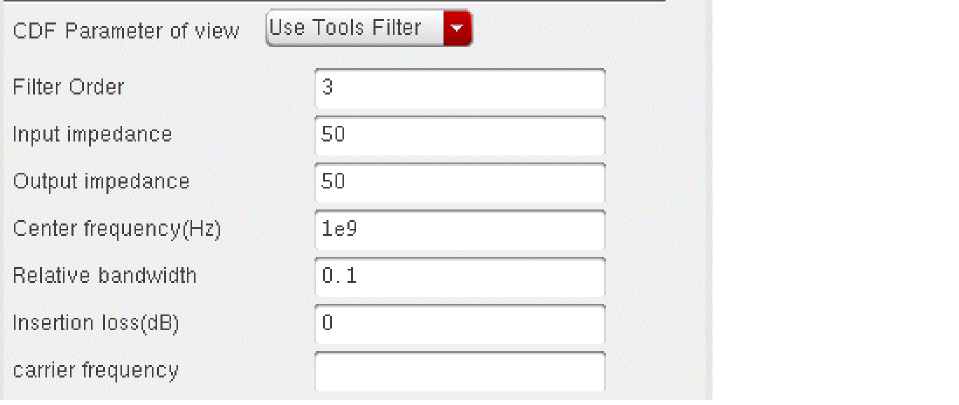This screenshot has width=959, height=405.
Task: Click the Insertion loss(dB) input box
Action: click(x=459, y=323)
